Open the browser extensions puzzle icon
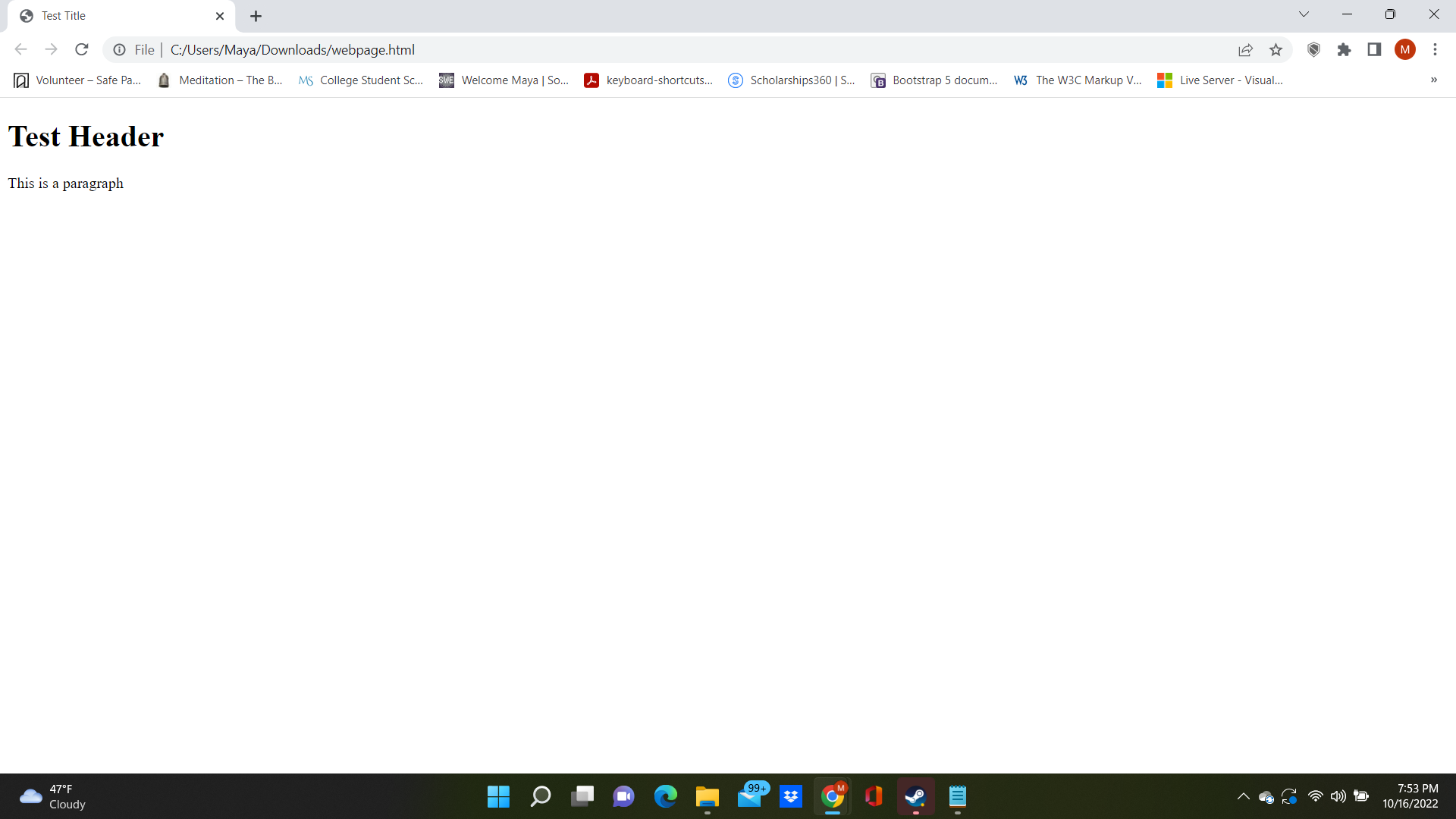The width and height of the screenshot is (1456, 819). coord(1345,49)
